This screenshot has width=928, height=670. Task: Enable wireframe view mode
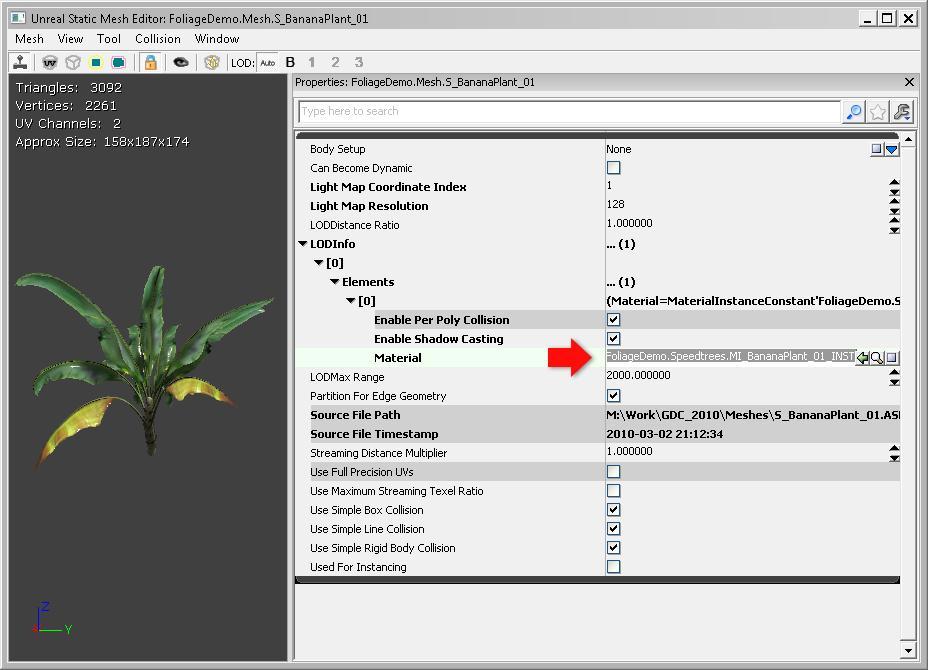[70, 61]
